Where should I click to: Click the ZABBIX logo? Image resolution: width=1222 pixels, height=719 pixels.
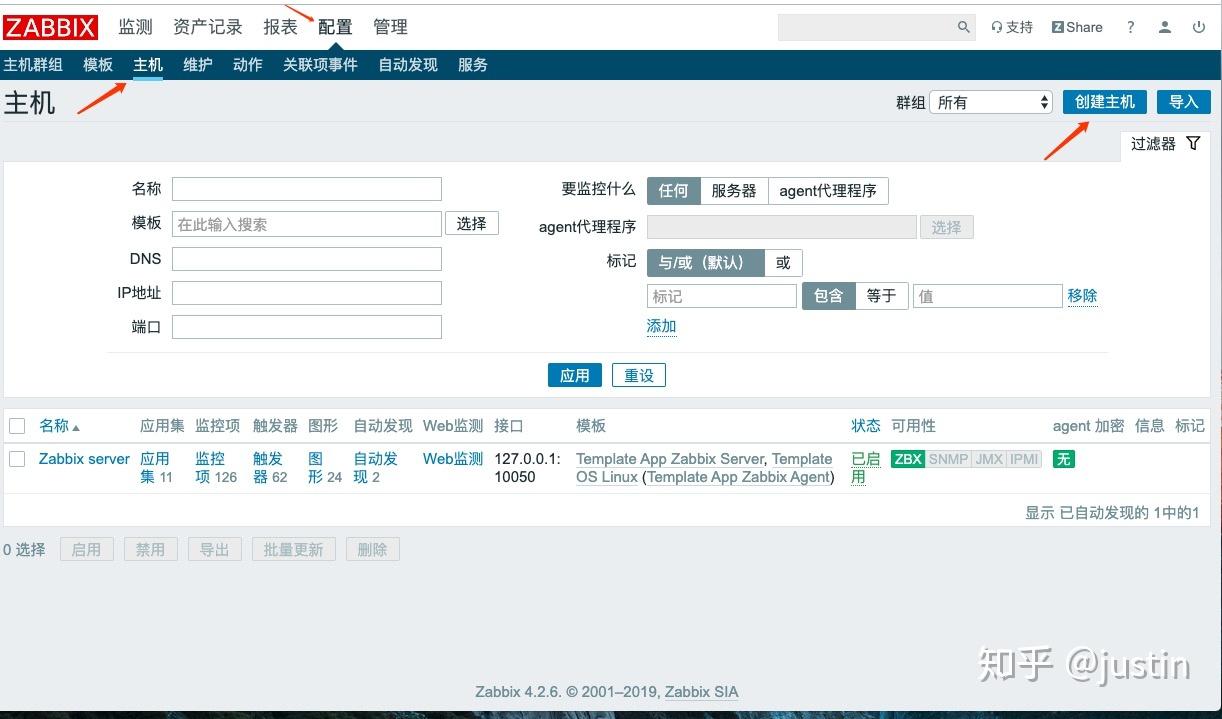tap(51, 27)
